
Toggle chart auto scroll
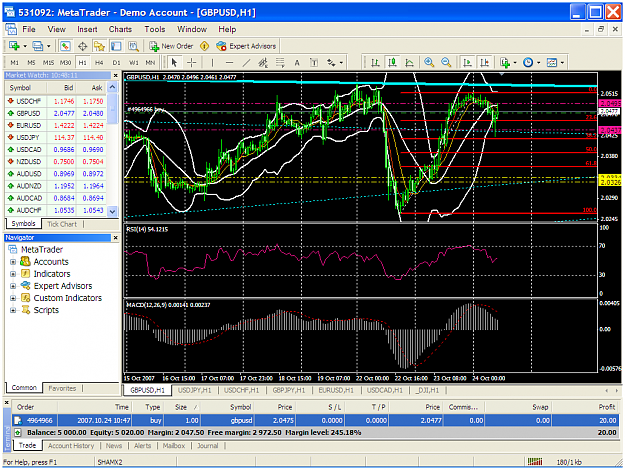click(x=467, y=63)
